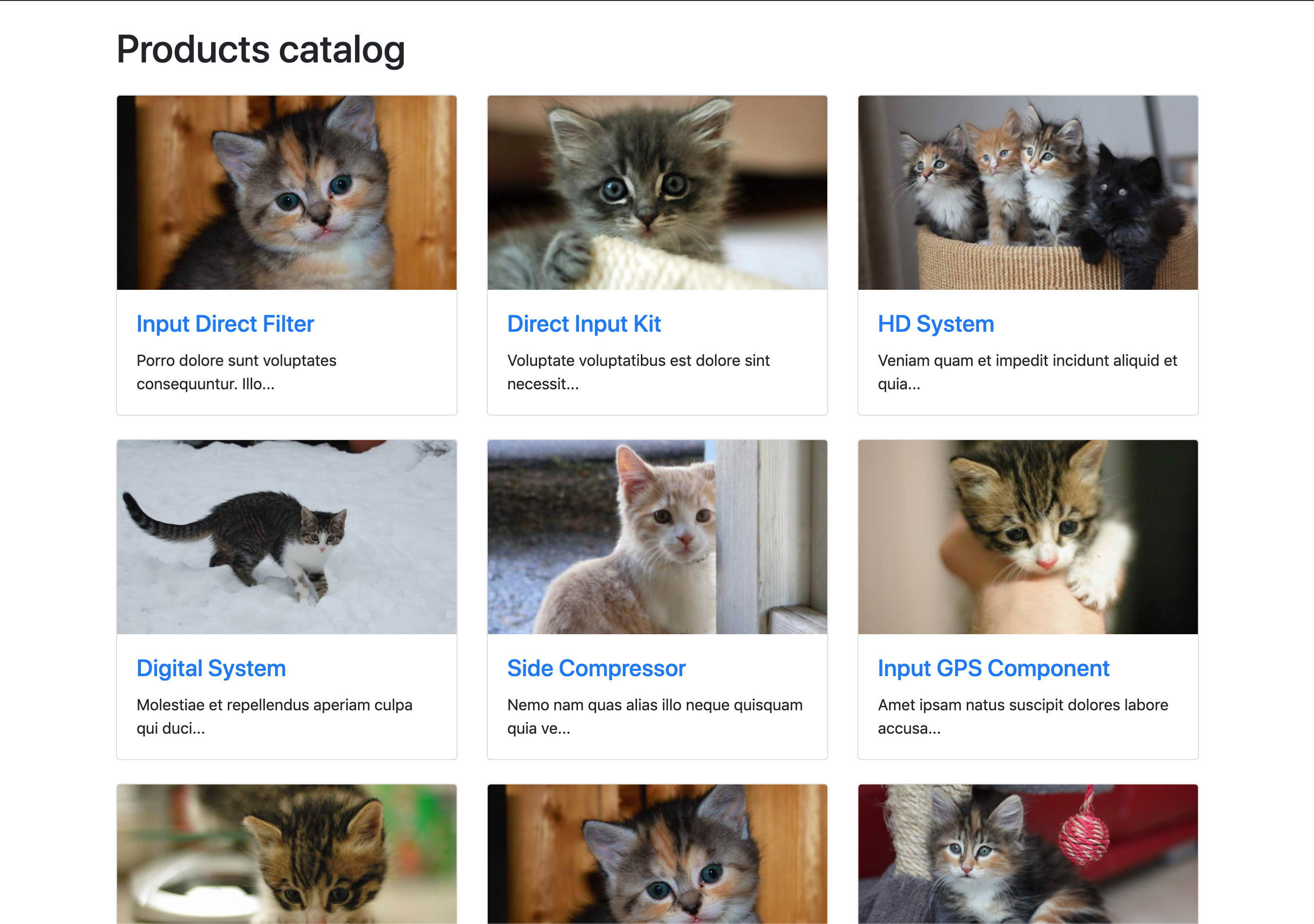Image resolution: width=1314 pixels, height=924 pixels.
Task: Click the bottom-row calico kitten by wood thumbnail
Action: point(657,854)
